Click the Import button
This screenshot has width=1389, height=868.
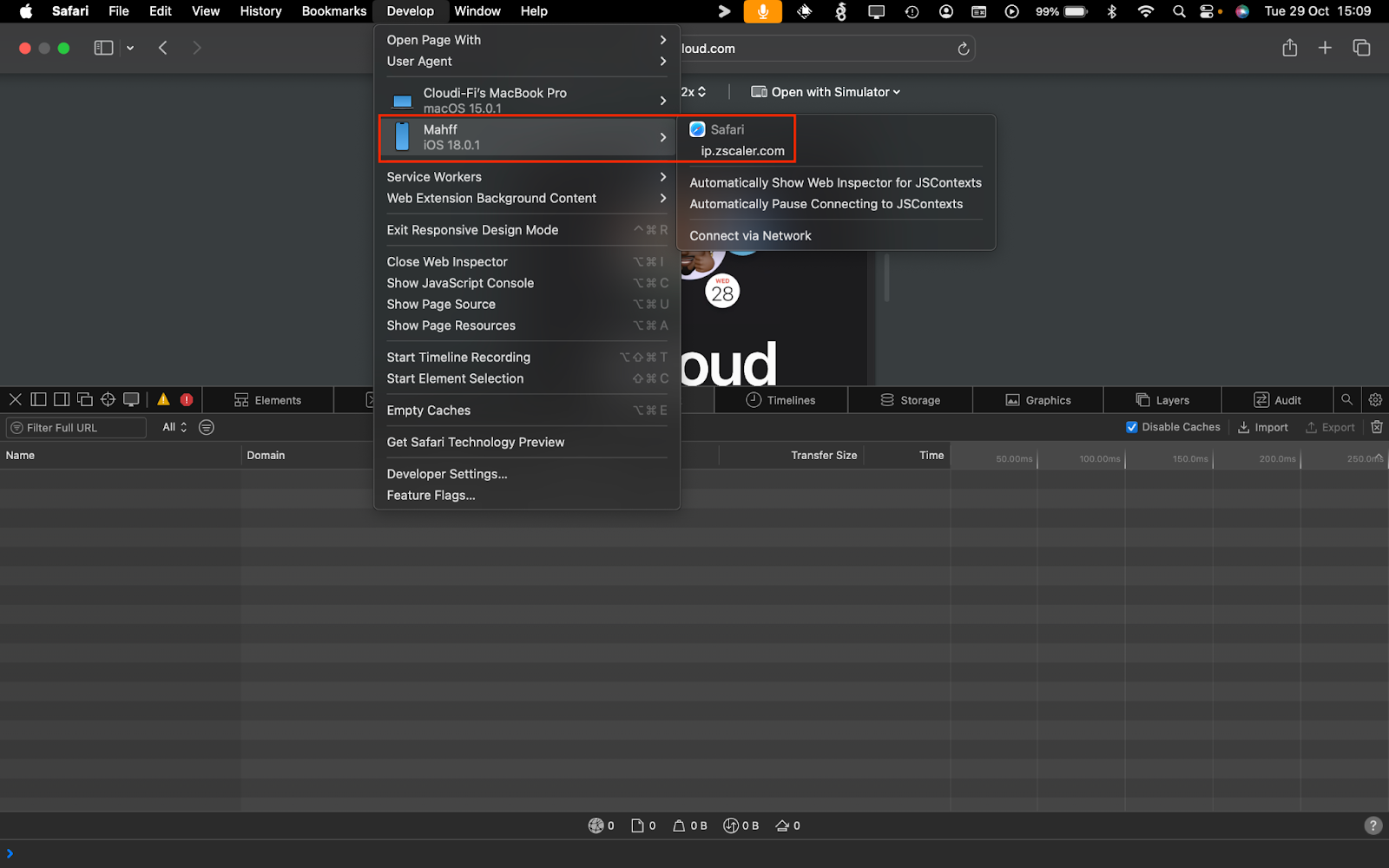(1263, 427)
